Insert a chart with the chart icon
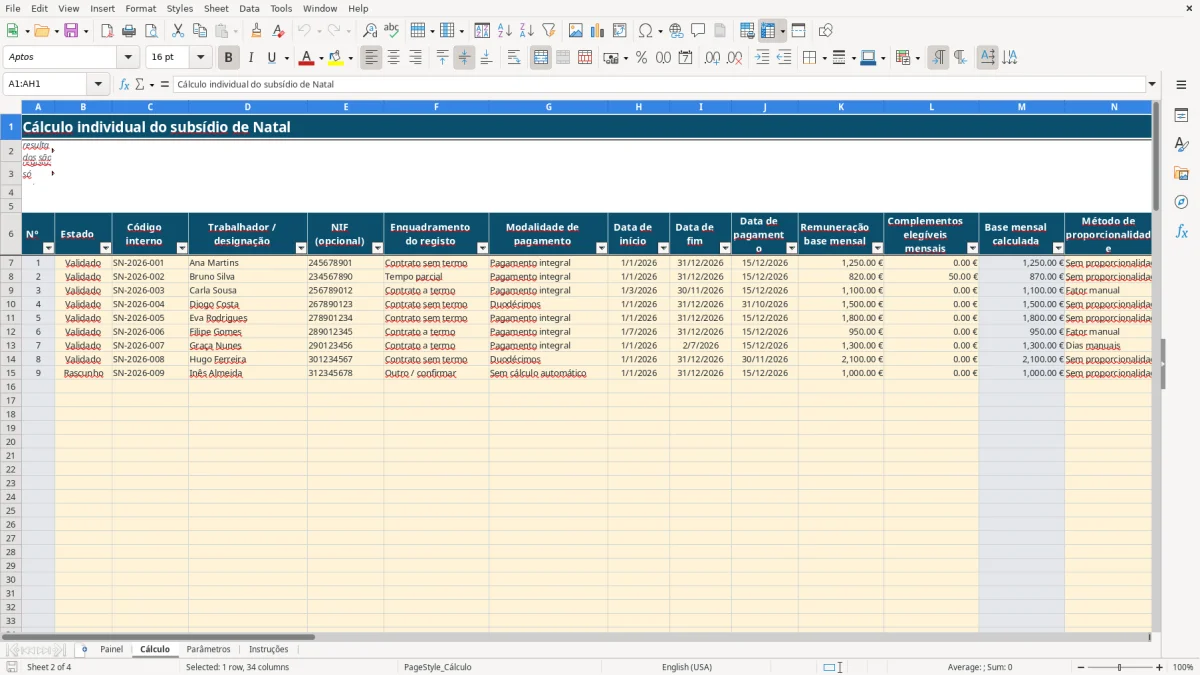1200x675 pixels. 597,31
